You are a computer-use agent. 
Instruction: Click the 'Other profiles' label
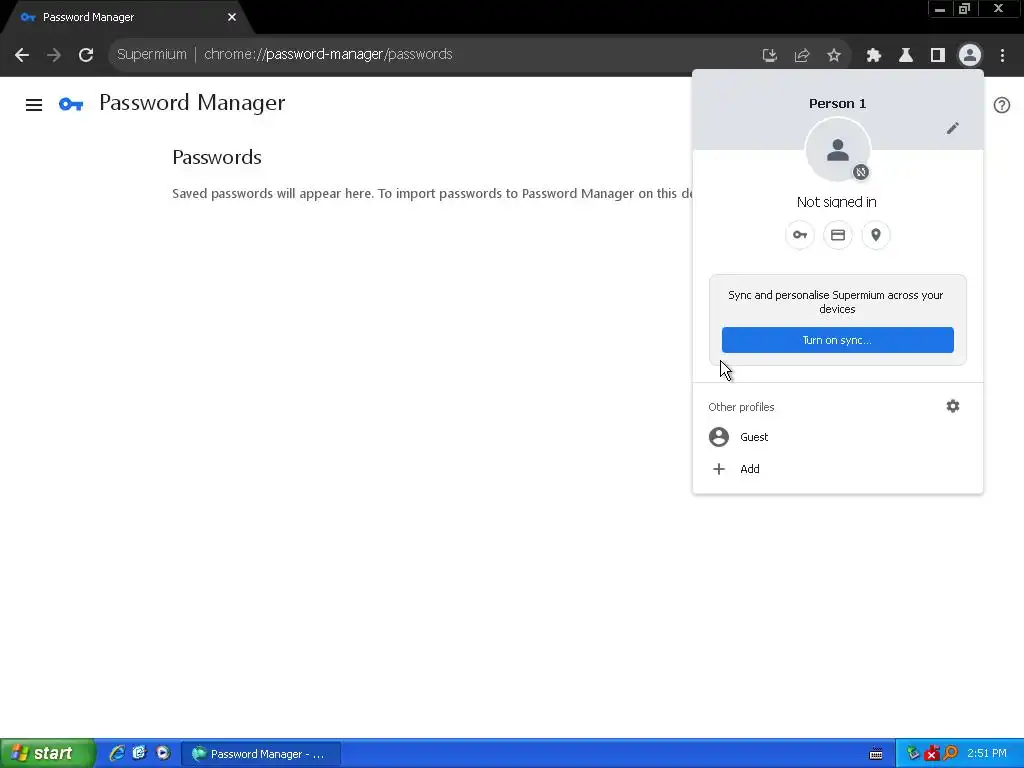click(x=741, y=407)
